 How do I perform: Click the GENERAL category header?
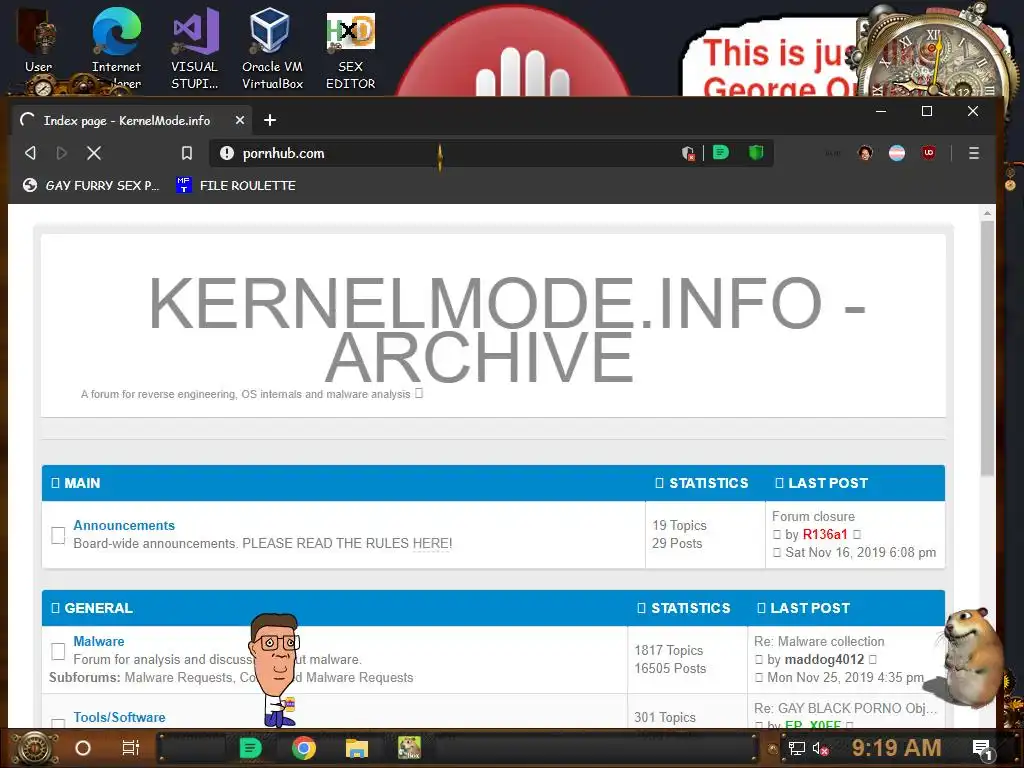[99, 608]
